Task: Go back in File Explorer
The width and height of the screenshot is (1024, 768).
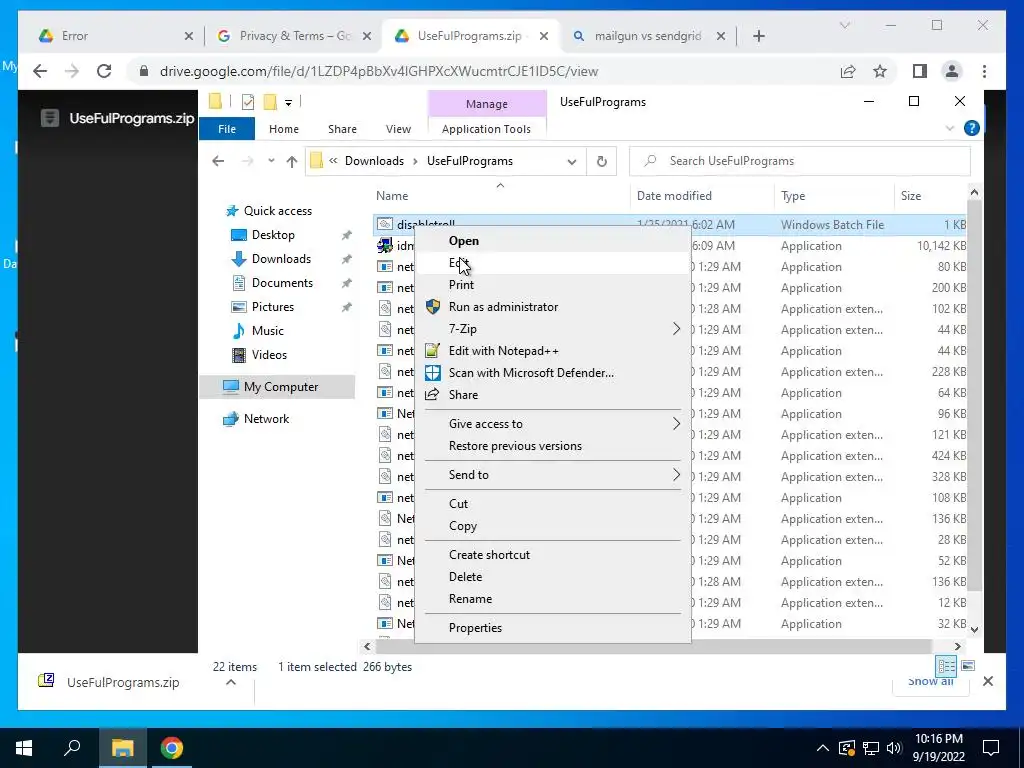Action: (x=218, y=161)
